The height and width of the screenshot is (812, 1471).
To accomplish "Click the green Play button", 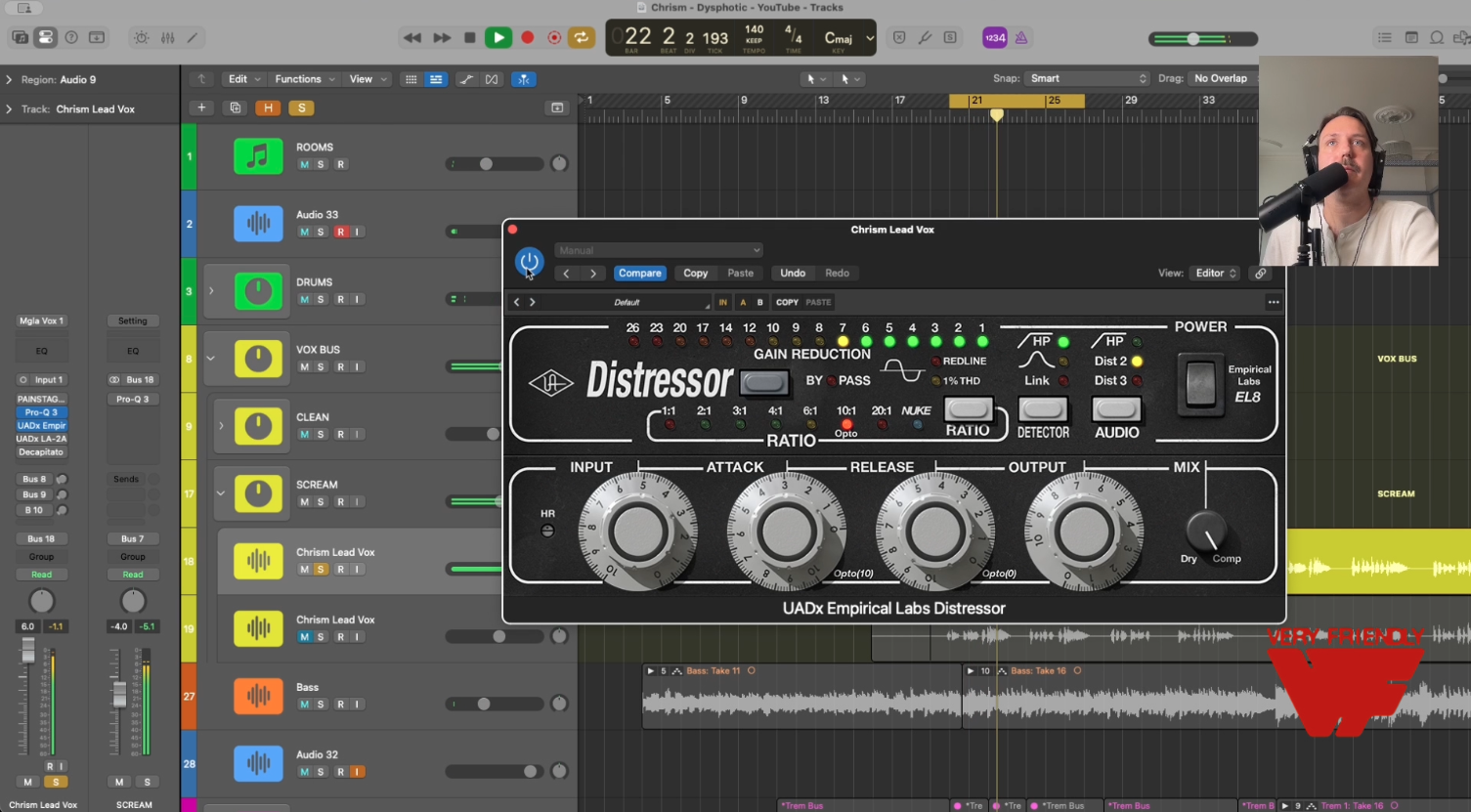I will [498, 38].
